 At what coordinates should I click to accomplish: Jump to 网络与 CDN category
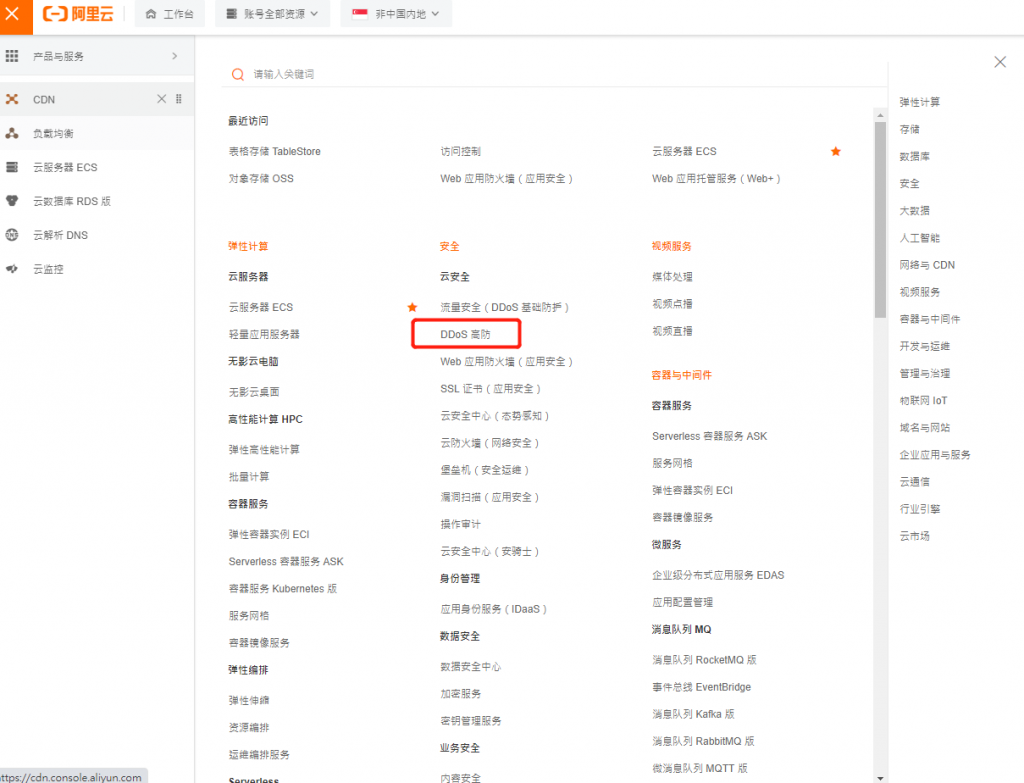927,264
